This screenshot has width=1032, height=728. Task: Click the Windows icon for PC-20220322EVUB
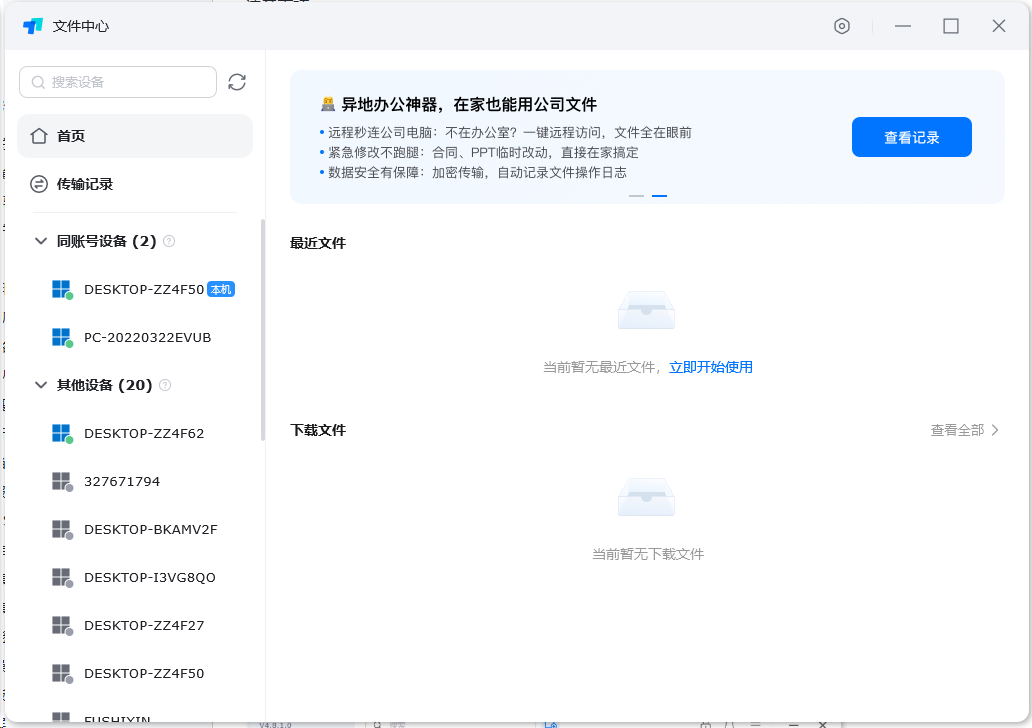tap(62, 338)
